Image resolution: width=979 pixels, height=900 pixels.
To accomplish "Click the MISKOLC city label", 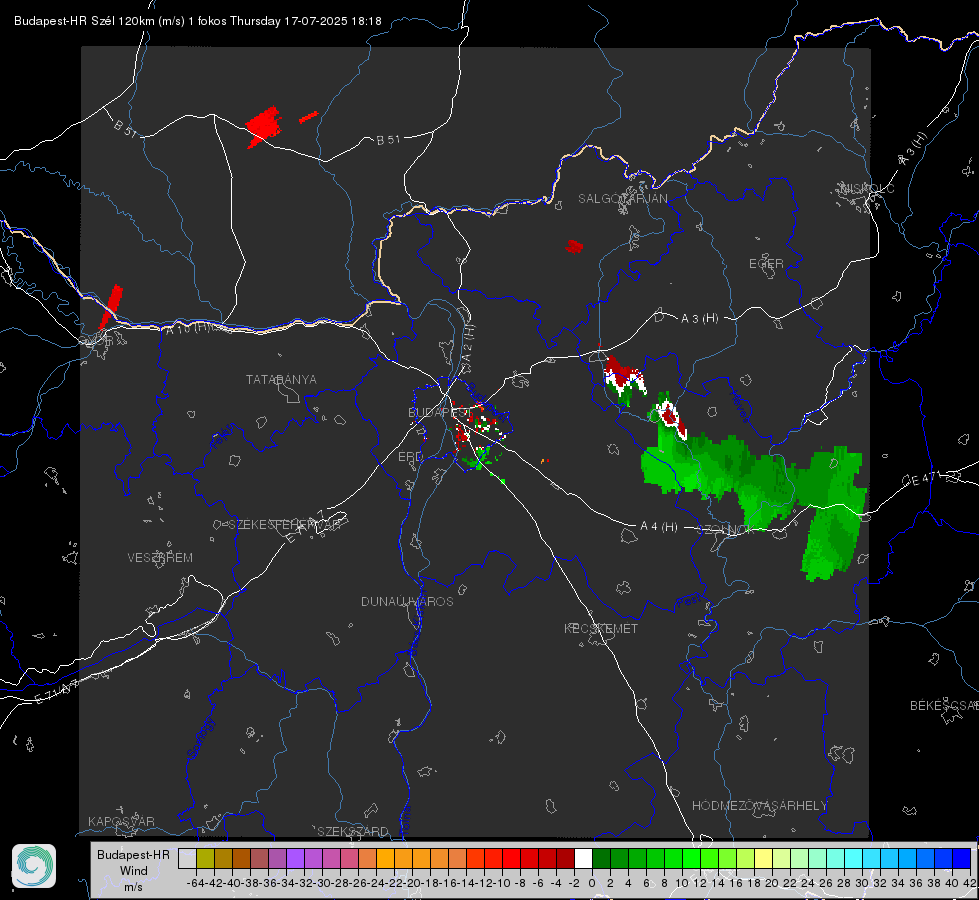I will (x=867, y=188).
